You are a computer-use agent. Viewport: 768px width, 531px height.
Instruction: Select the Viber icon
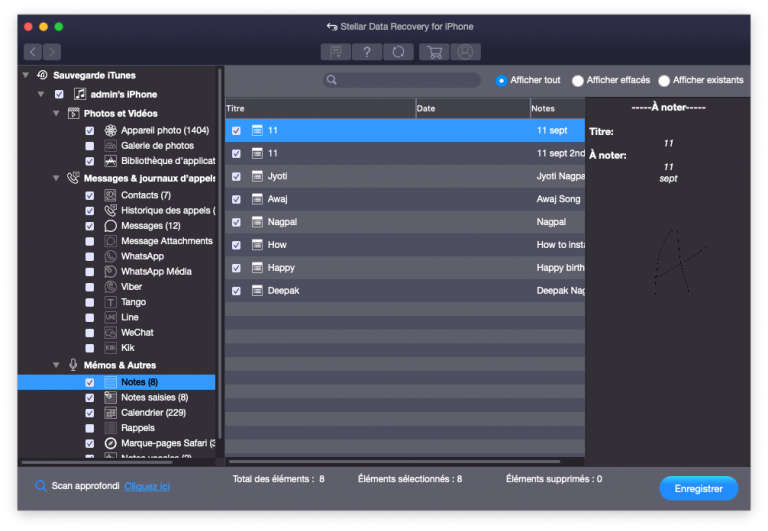tap(111, 287)
